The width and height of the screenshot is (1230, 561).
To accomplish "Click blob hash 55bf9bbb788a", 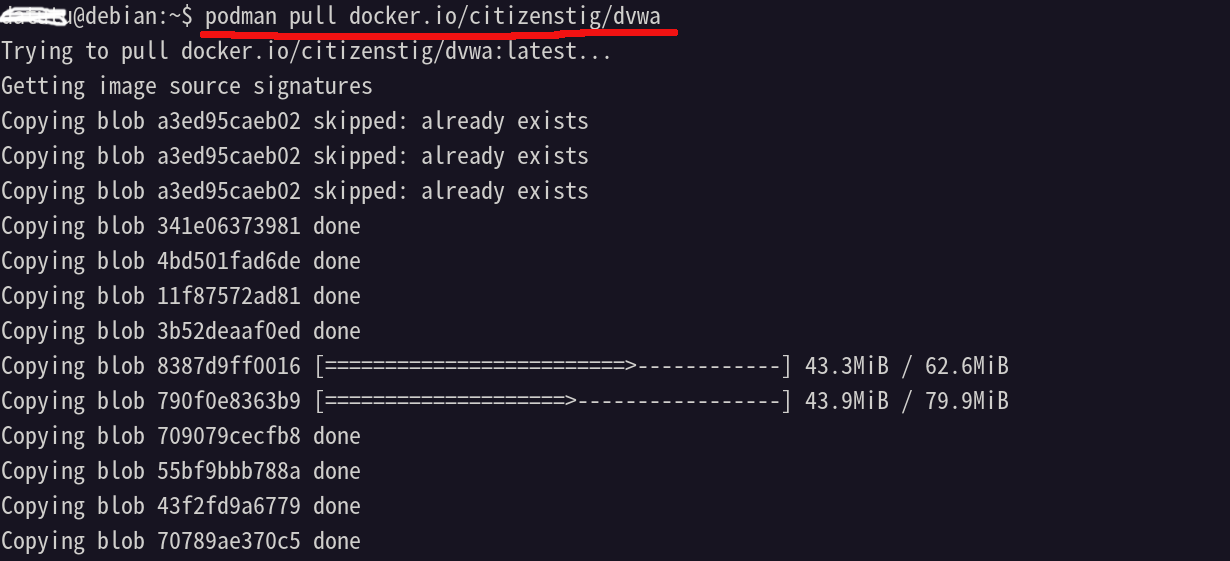I will pos(229,471).
